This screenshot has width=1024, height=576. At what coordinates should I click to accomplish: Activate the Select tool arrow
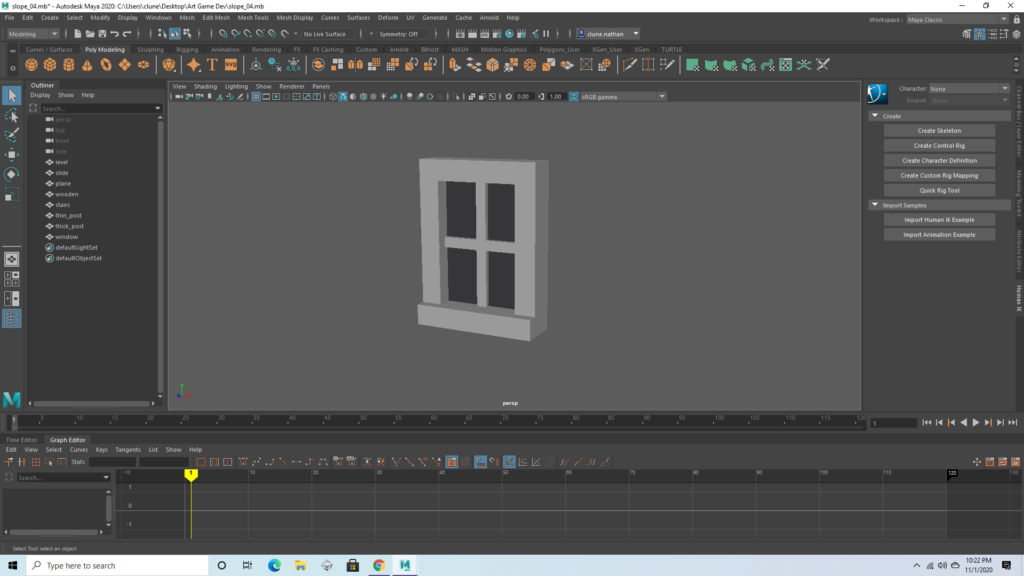[x=11, y=95]
